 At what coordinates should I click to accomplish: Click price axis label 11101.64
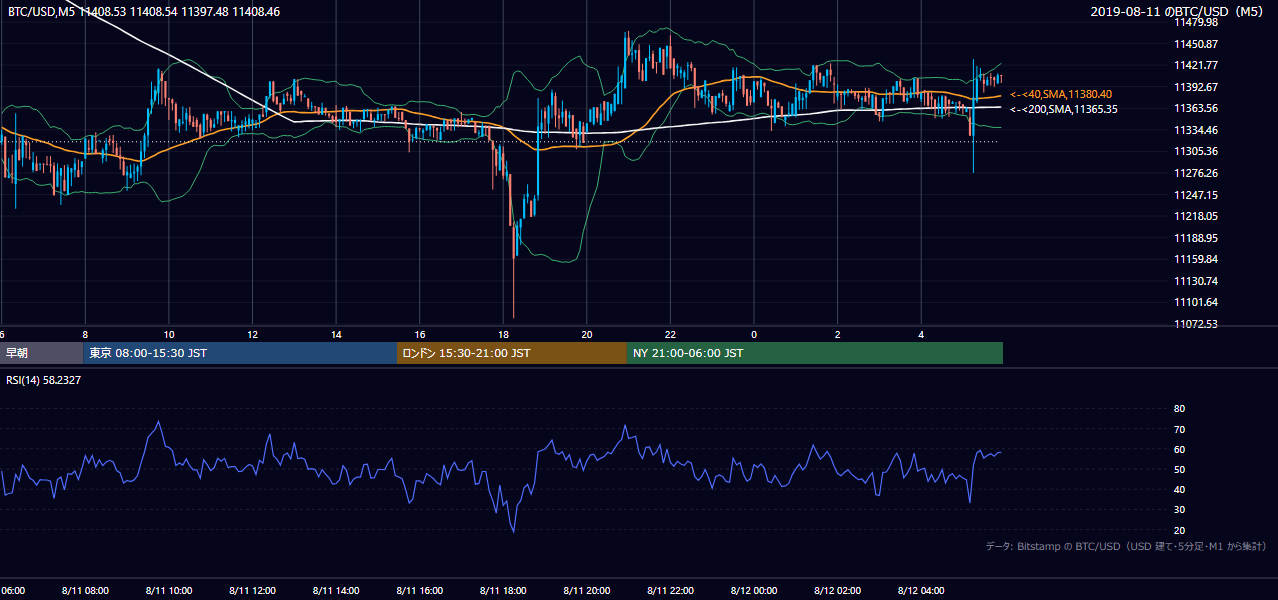coord(1196,302)
